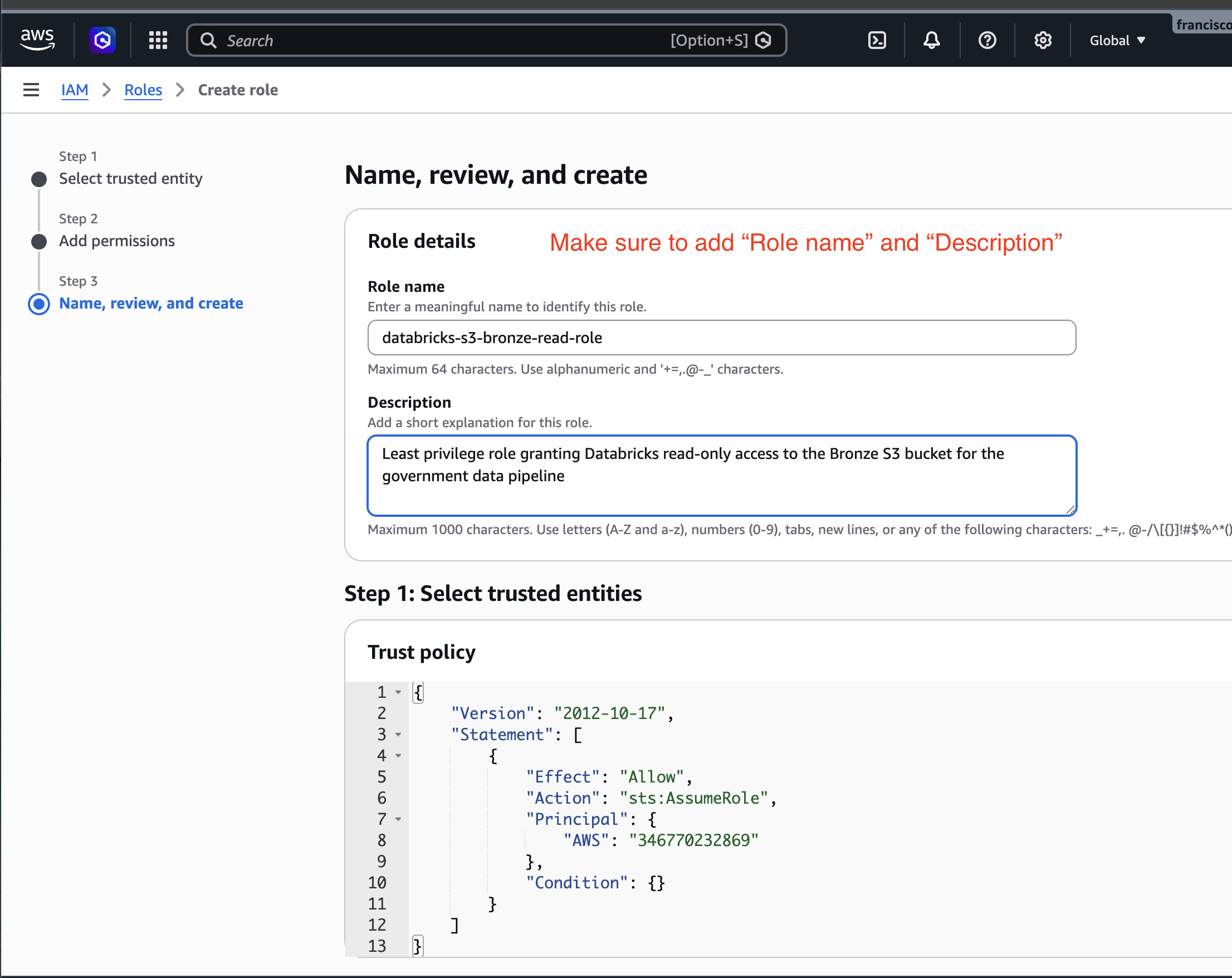Click the search bar
This screenshot has width=1232, height=978.
[x=486, y=41]
